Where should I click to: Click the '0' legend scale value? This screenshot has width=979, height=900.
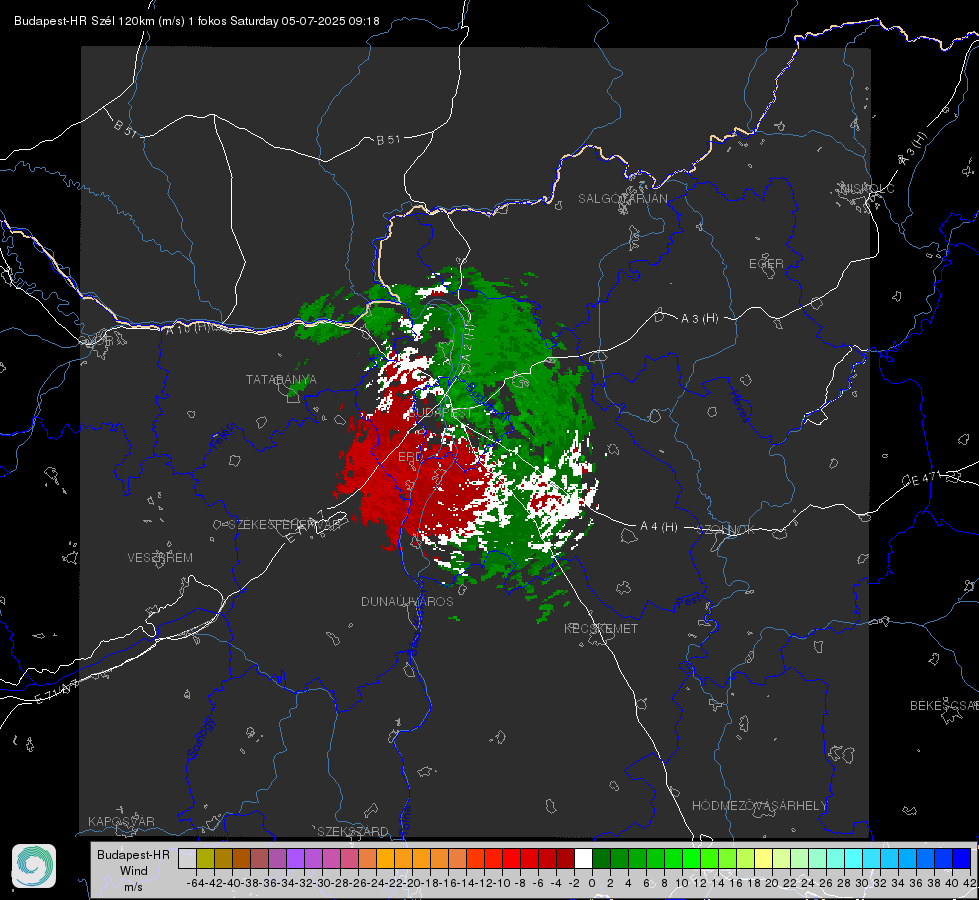tap(592, 883)
